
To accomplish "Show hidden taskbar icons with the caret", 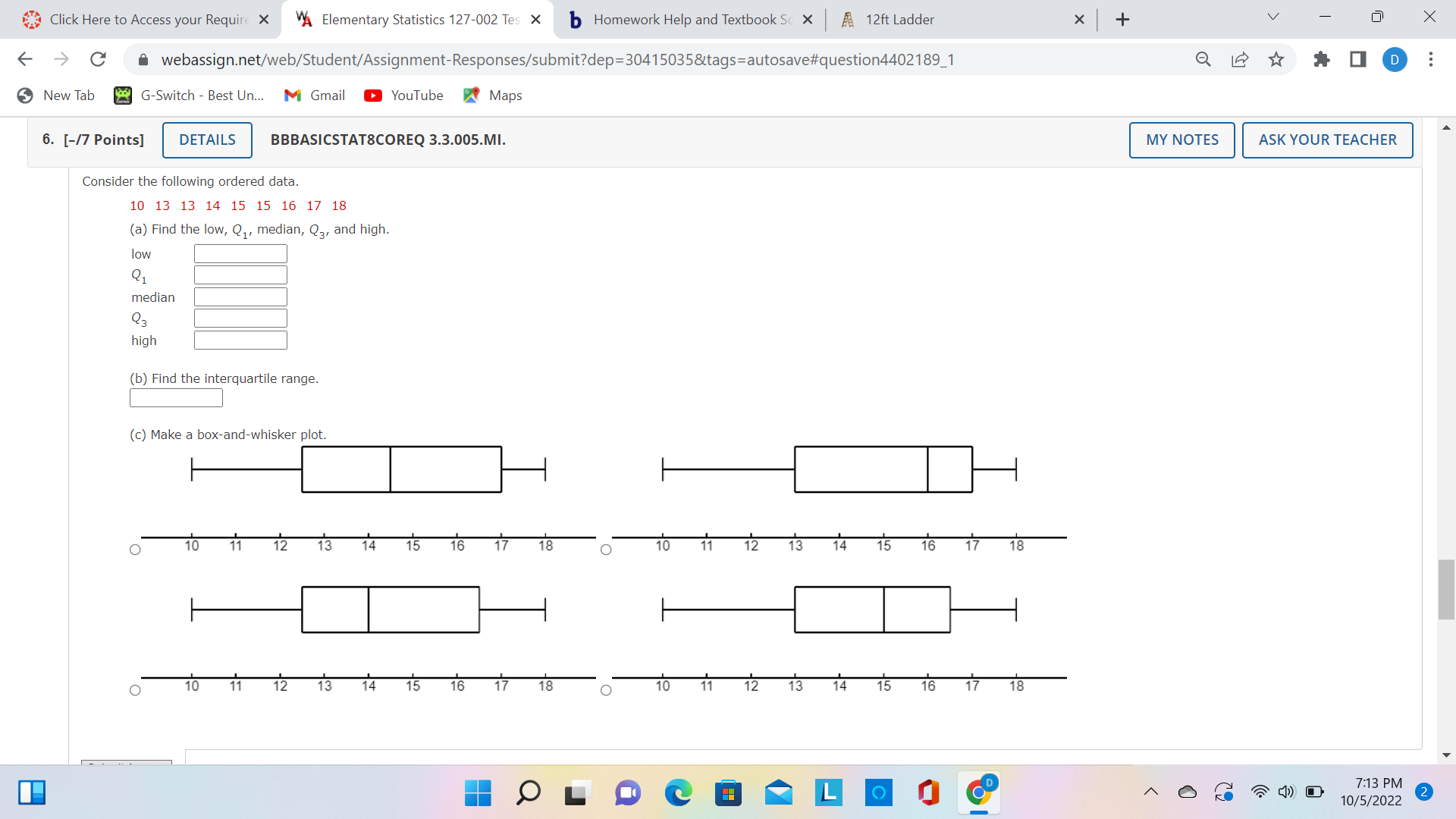I will 1150,792.
